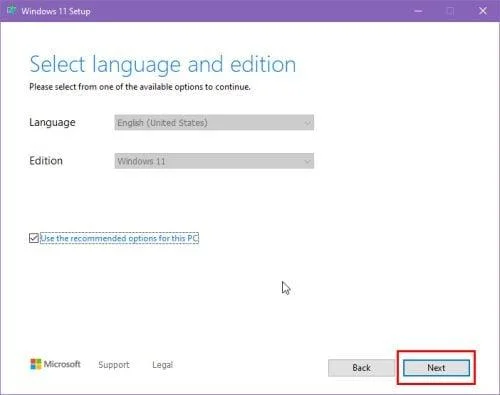
Task: Click the Language field label
Action: 52,123
